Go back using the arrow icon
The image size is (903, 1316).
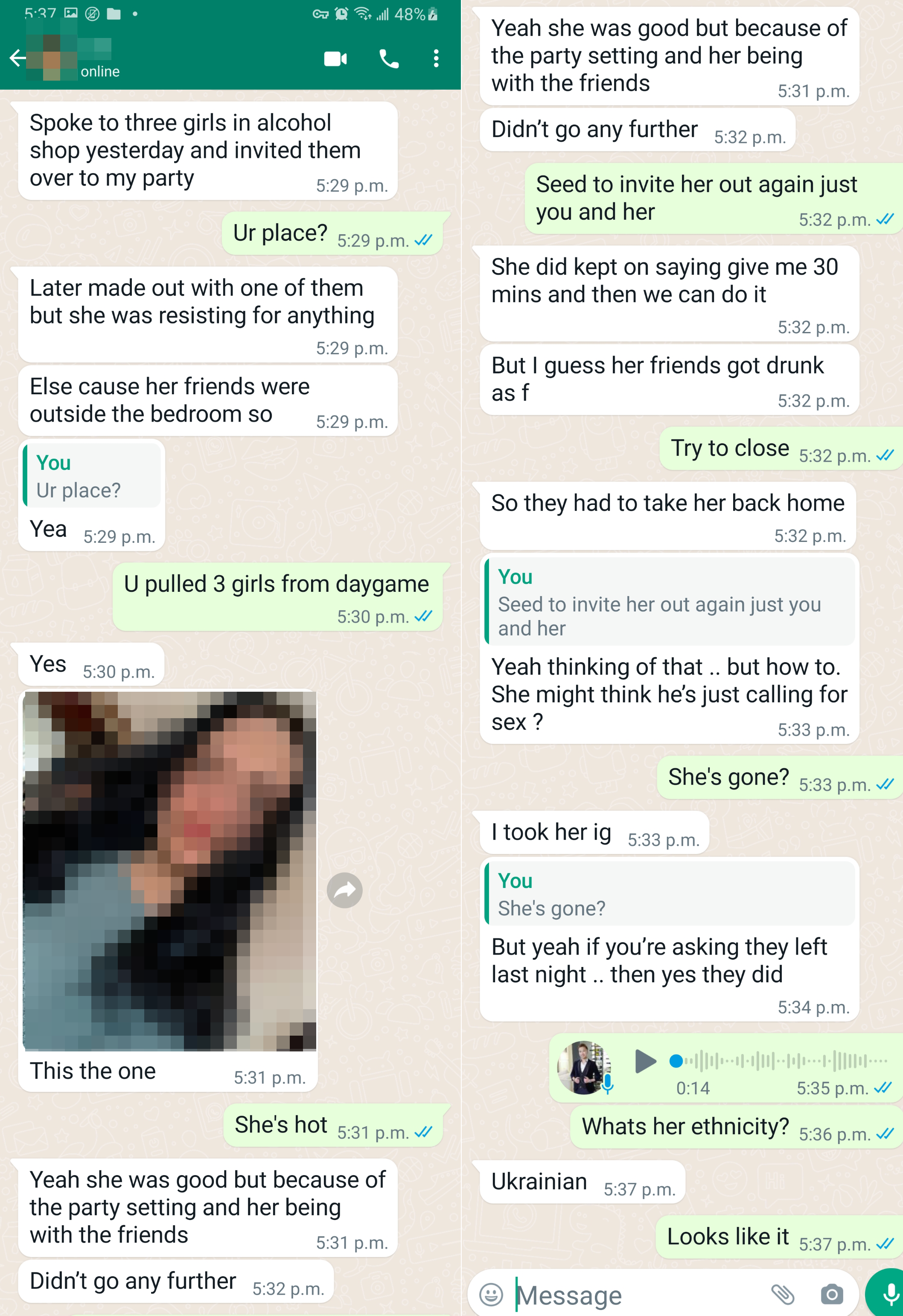17,58
